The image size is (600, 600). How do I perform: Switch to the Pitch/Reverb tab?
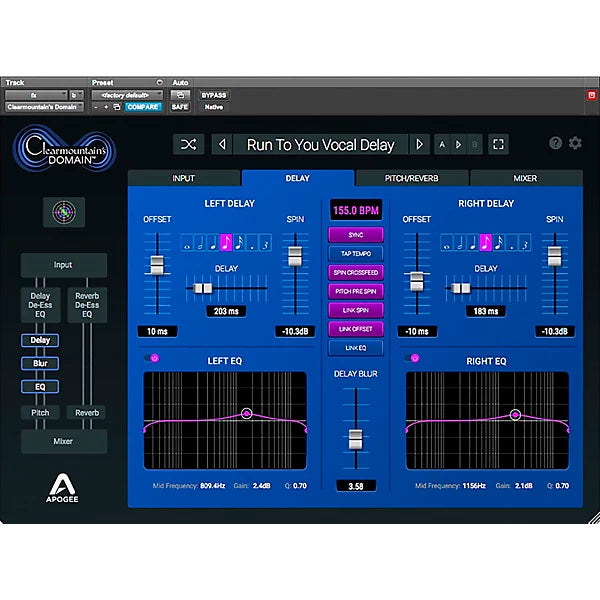tap(412, 178)
